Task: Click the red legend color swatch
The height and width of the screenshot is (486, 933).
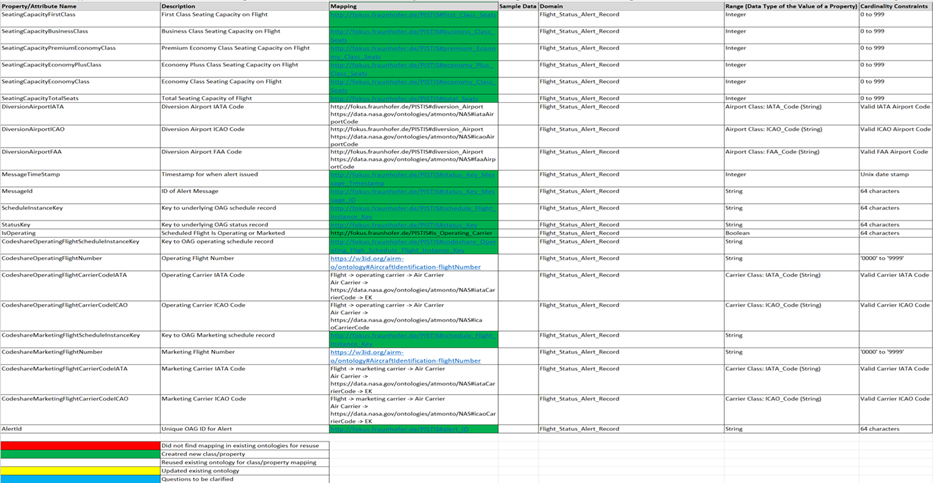Action: click(80, 446)
